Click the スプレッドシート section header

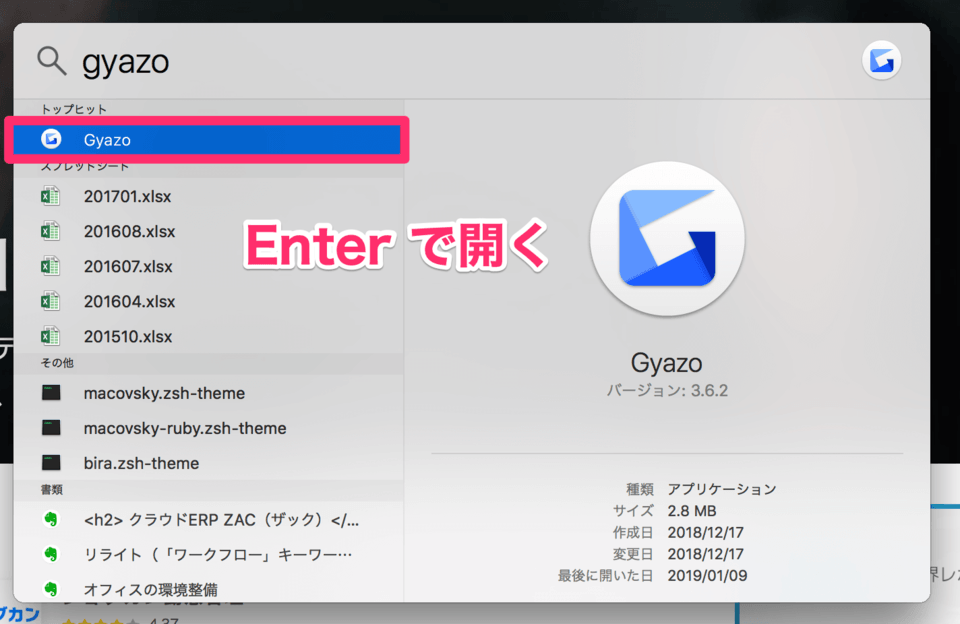click(x=76, y=166)
